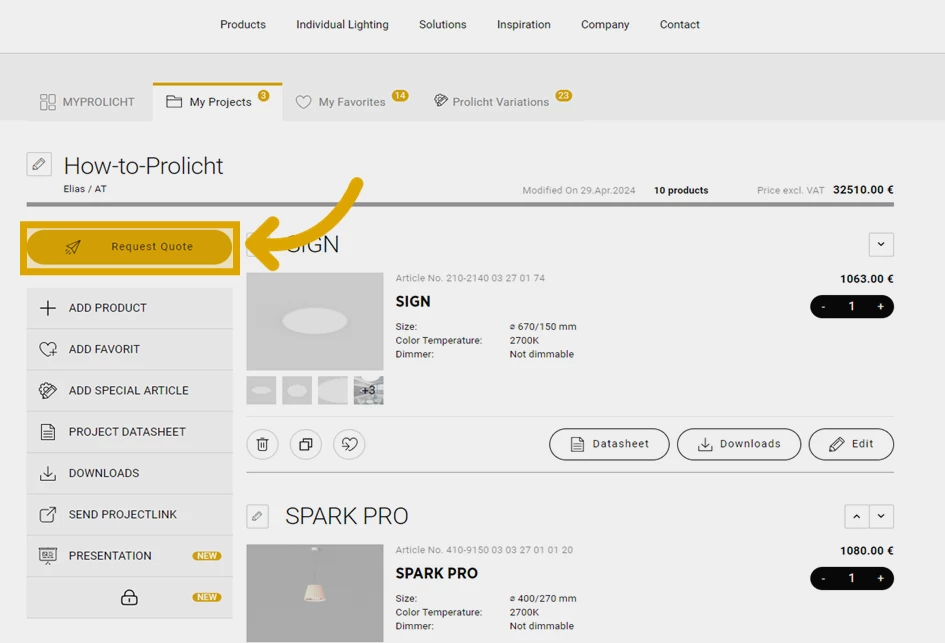Click the +3 more images thumbnail
945x643 pixels.
[x=368, y=390]
